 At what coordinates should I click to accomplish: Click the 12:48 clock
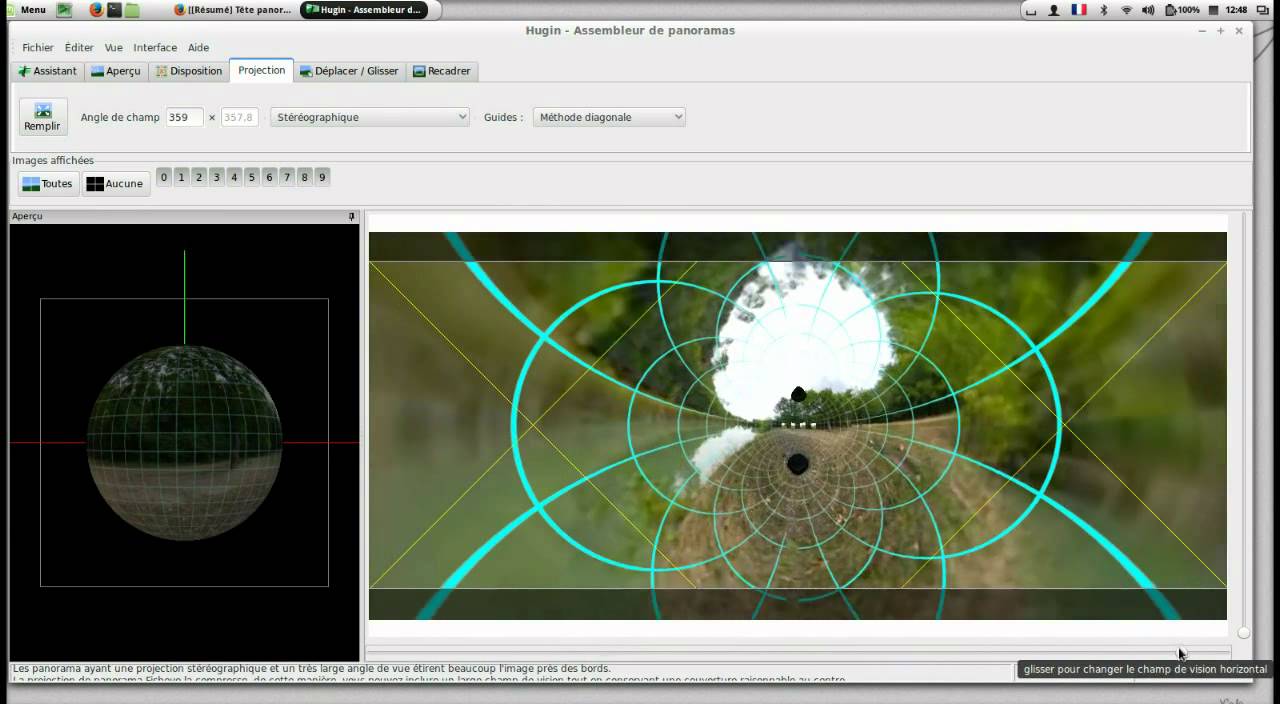pos(1236,10)
